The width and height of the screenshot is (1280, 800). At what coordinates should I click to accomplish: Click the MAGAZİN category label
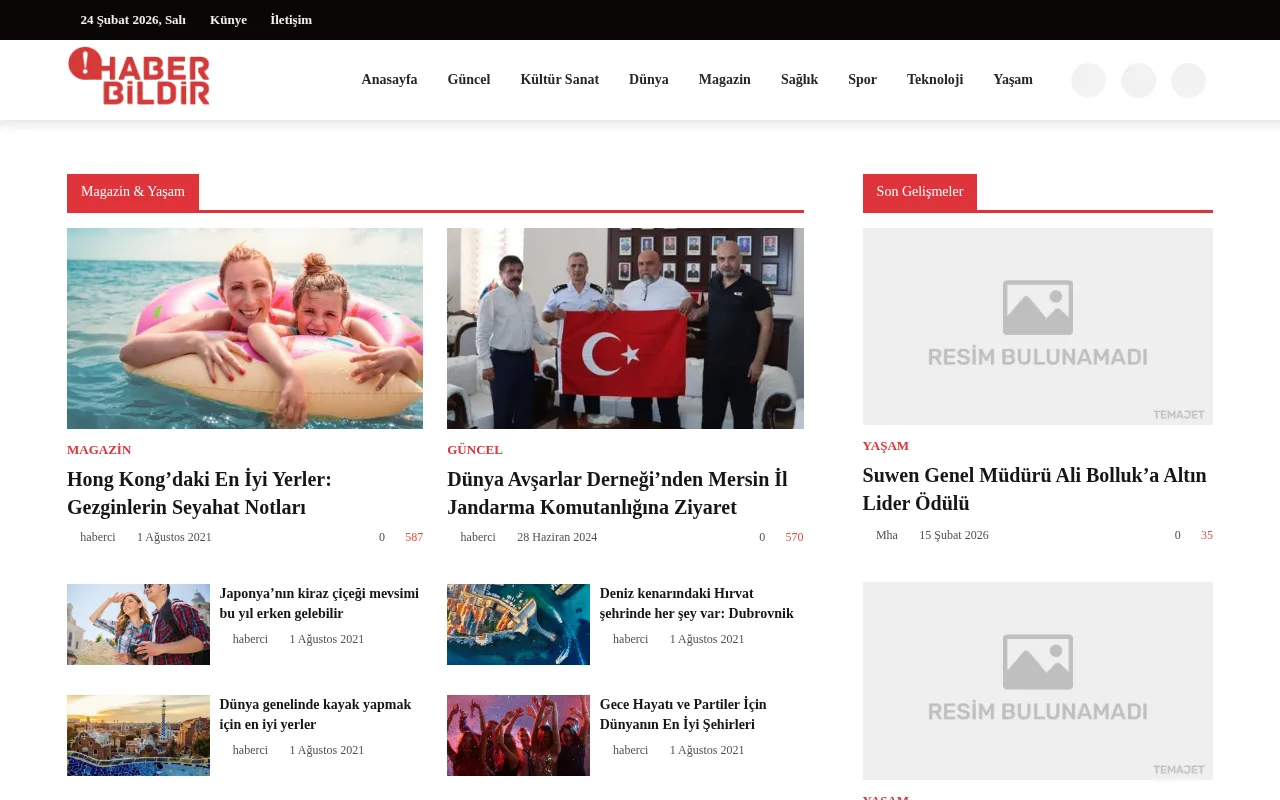(99, 450)
